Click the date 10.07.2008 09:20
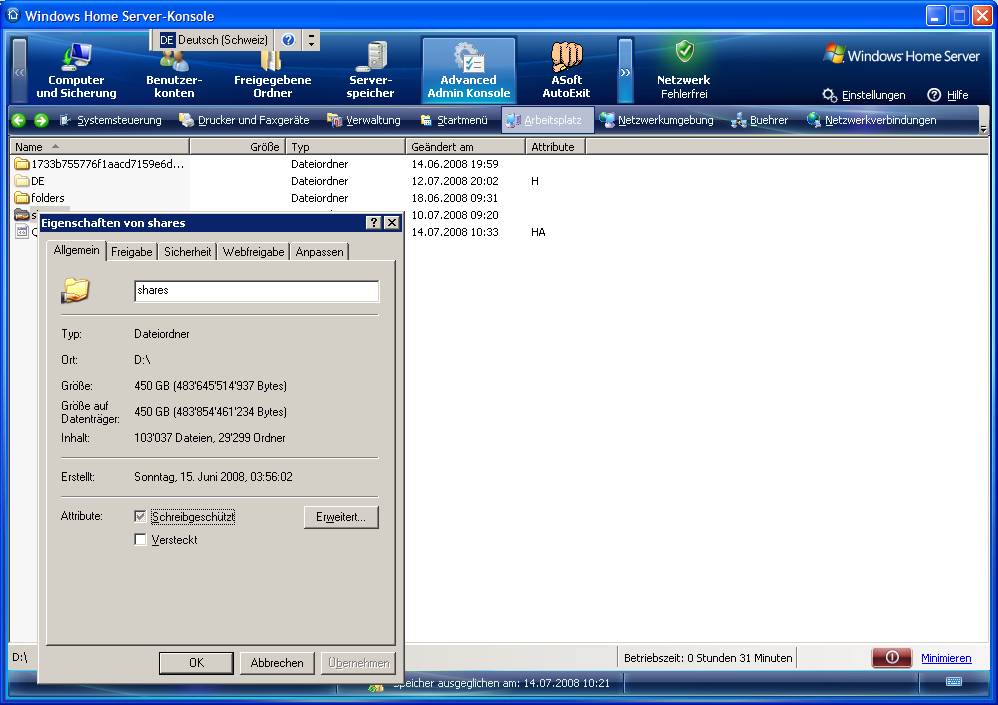This screenshot has height=705, width=998. point(455,215)
